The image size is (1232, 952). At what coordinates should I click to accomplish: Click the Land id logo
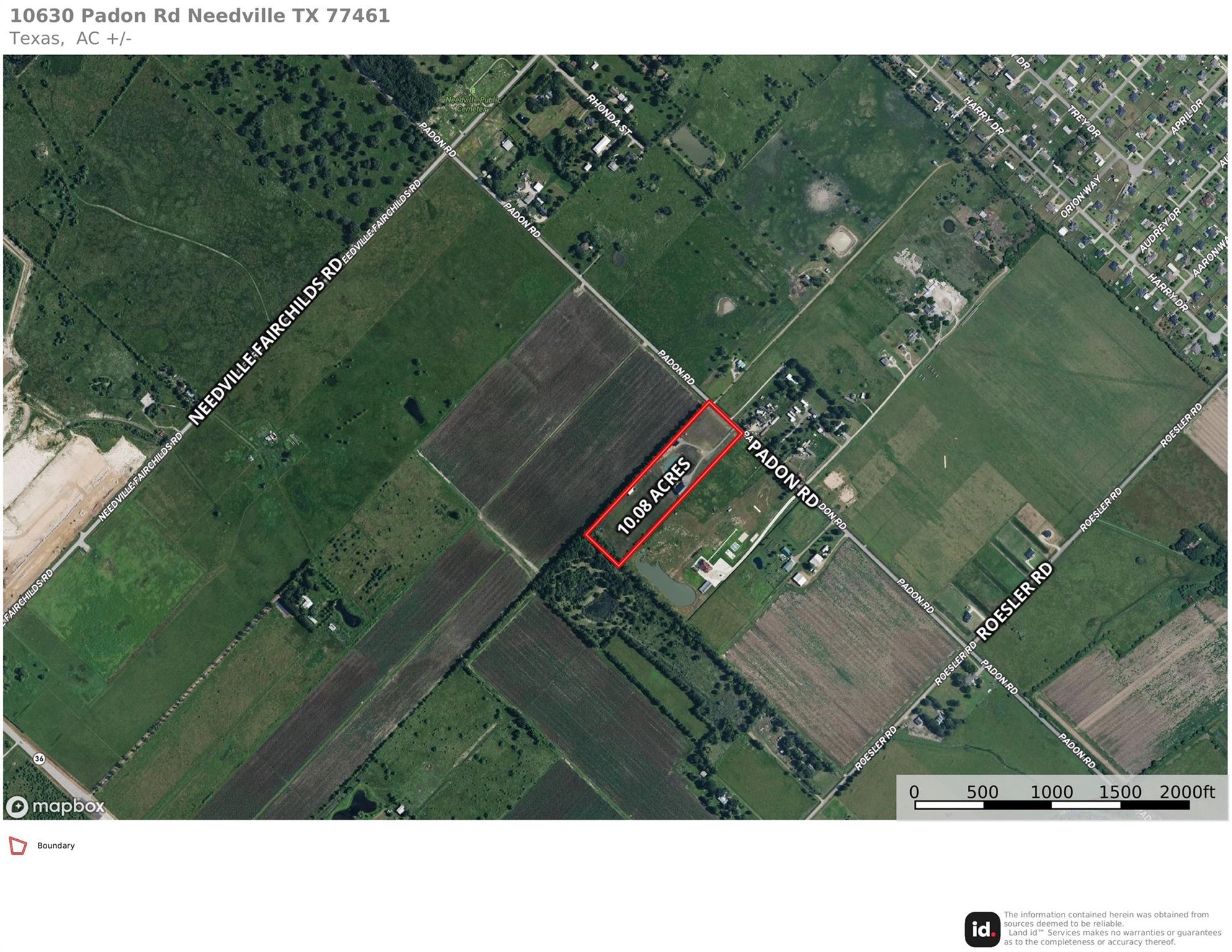(x=982, y=929)
